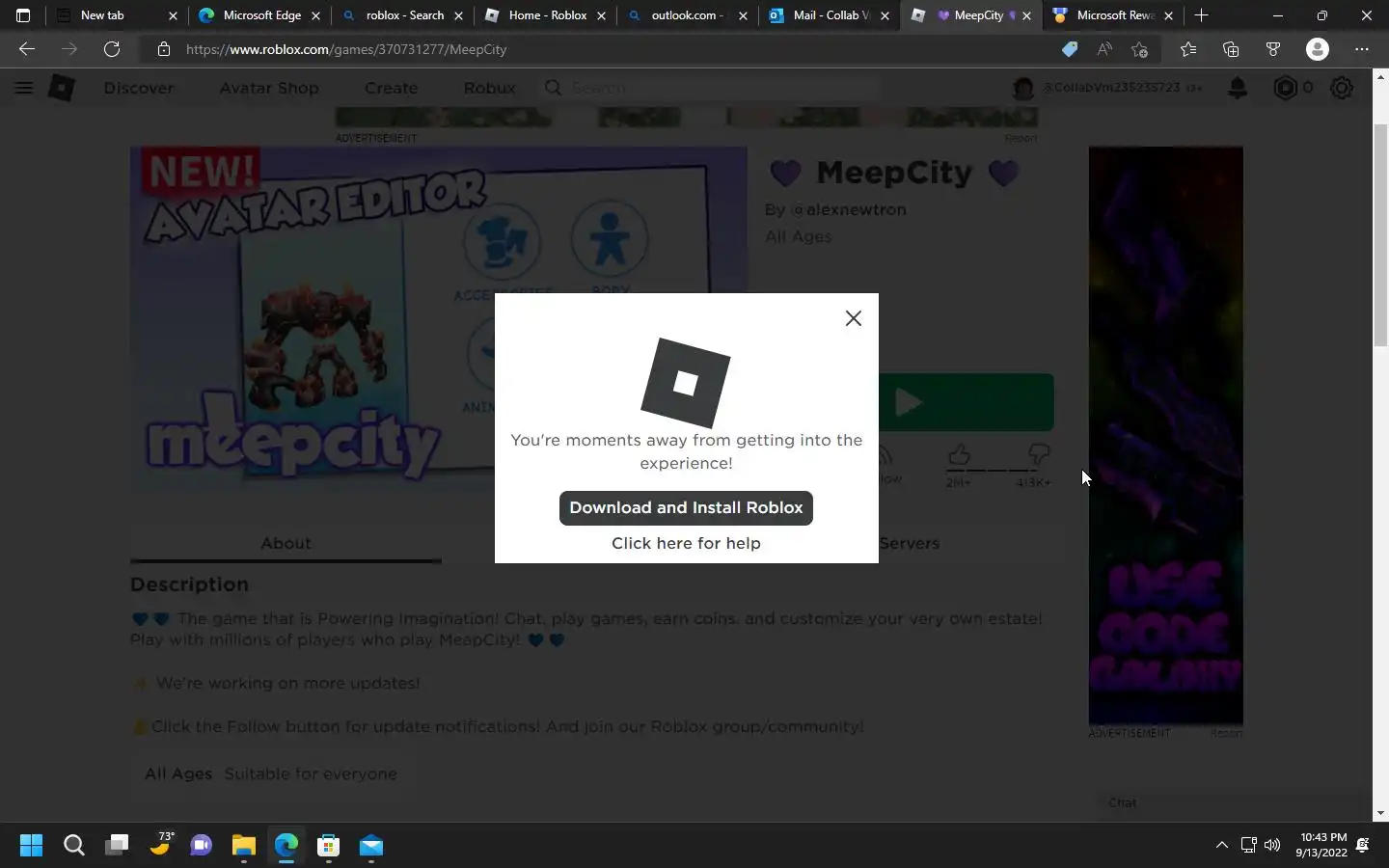
Task: Select the Servers tab
Action: (x=909, y=543)
